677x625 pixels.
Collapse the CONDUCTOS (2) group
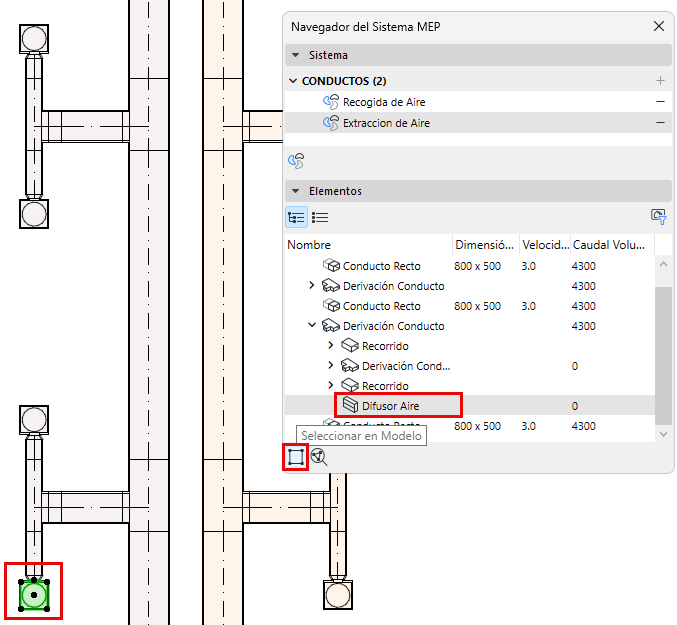click(293, 81)
